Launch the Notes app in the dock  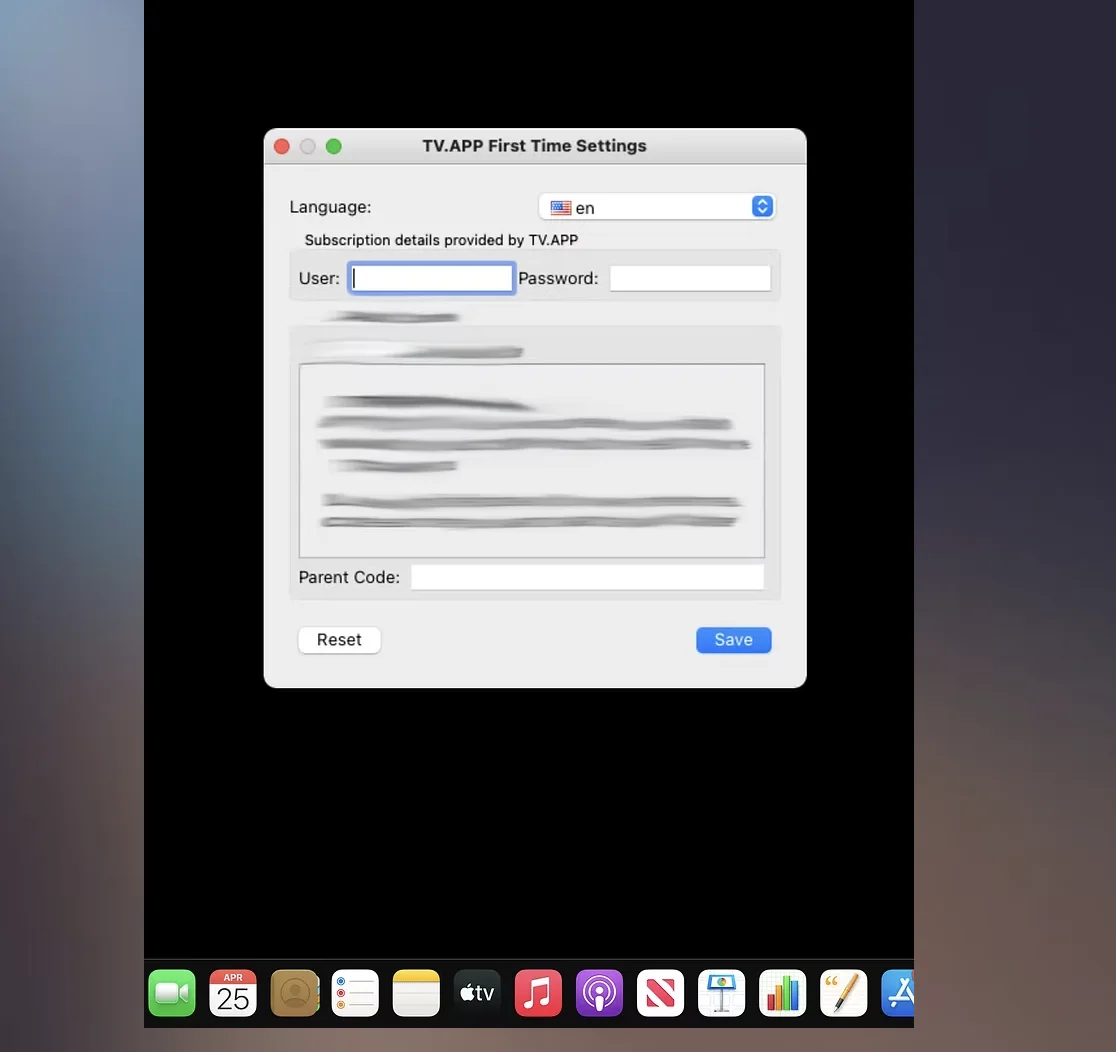click(416, 993)
